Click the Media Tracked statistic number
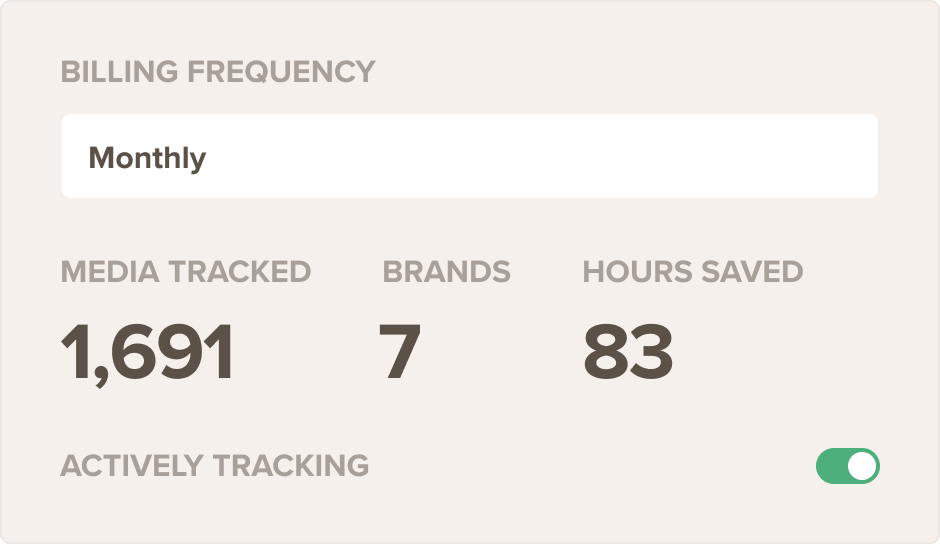Viewport: 940px width, 544px height. coord(147,353)
